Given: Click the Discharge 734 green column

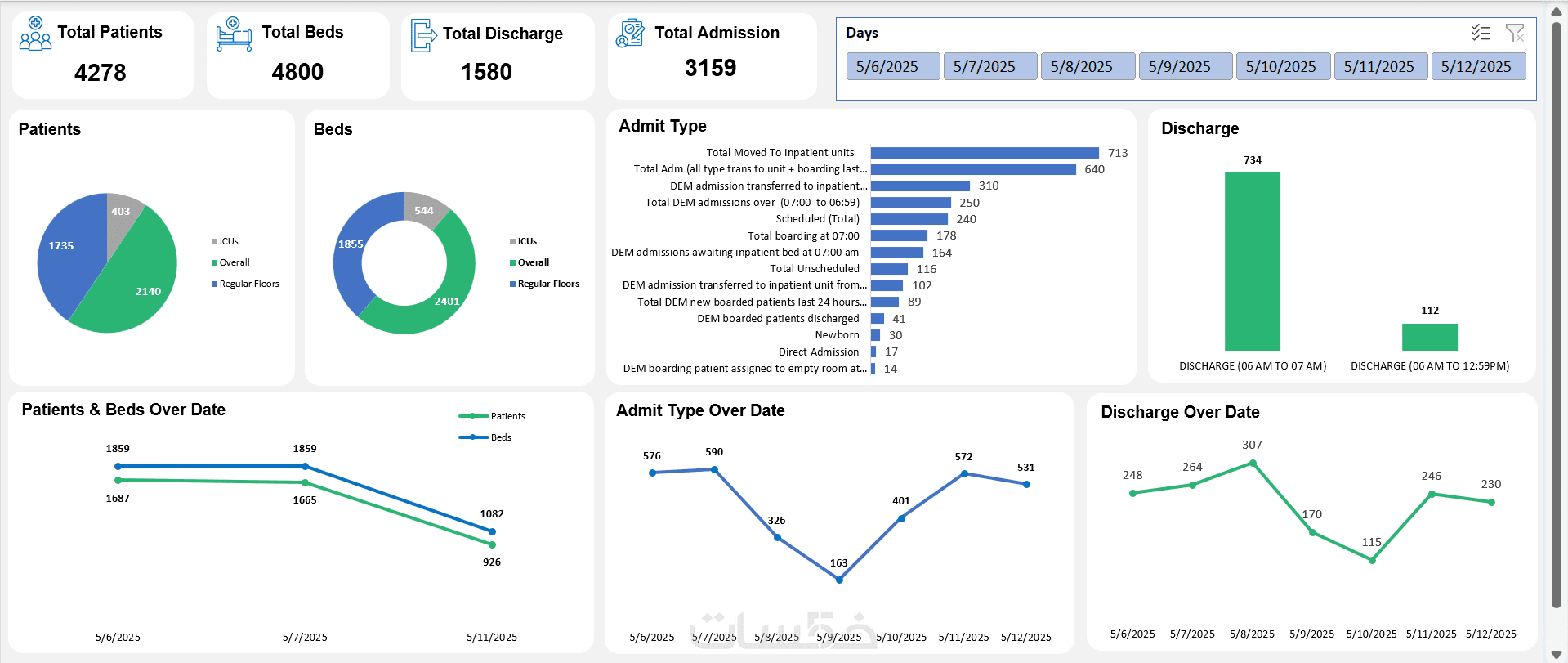Looking at the screenshot, I should click(x=1252, y=262).
